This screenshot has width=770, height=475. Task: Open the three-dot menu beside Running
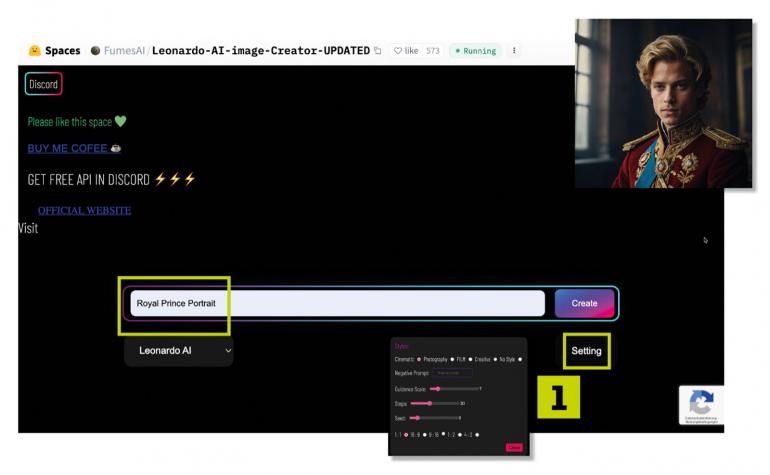514,51
